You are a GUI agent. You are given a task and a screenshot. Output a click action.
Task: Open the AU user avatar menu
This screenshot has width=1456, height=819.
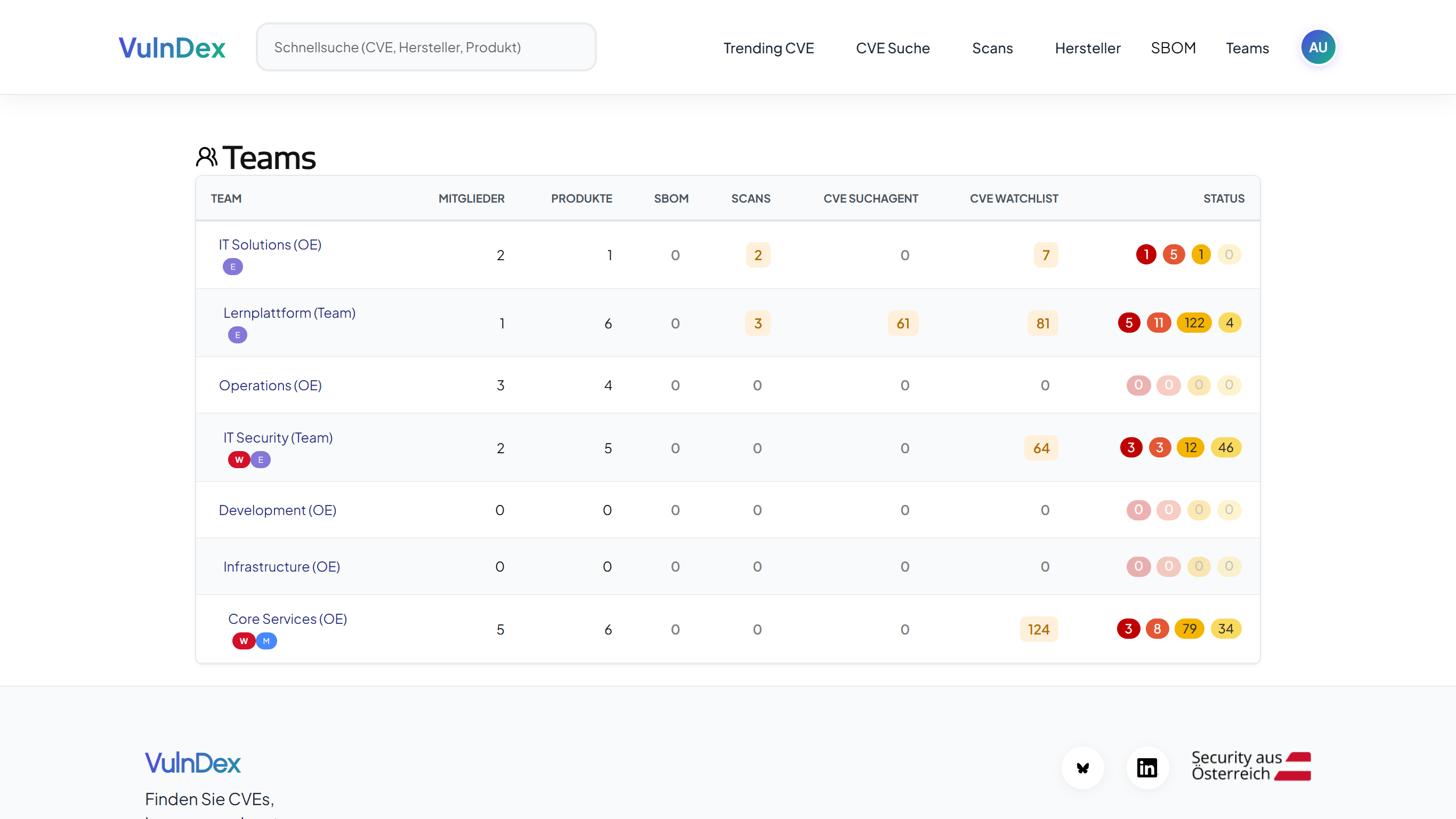pyautogui.click(x=1317, y=47)
